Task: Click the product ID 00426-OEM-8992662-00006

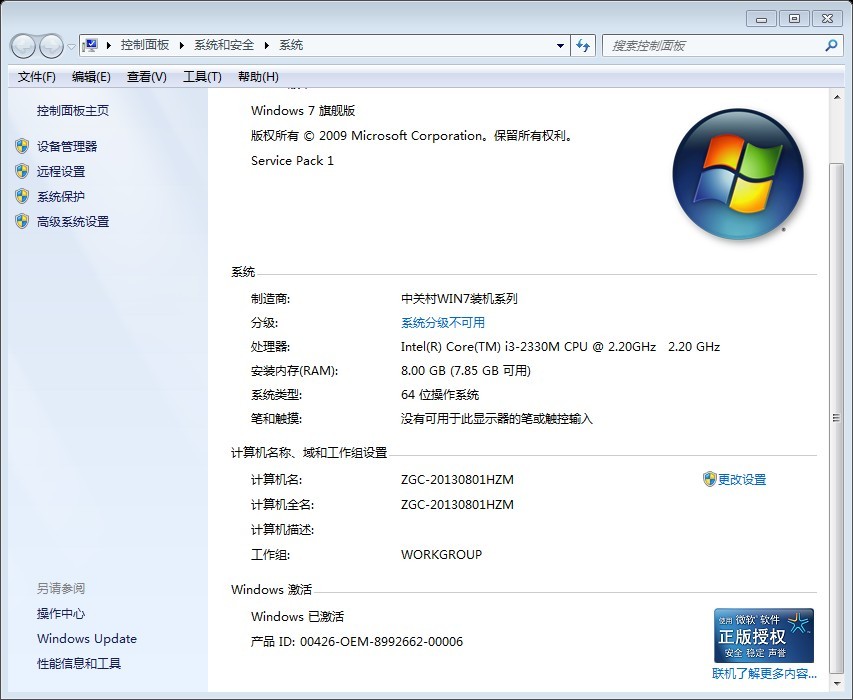Action: click(381, 641)
